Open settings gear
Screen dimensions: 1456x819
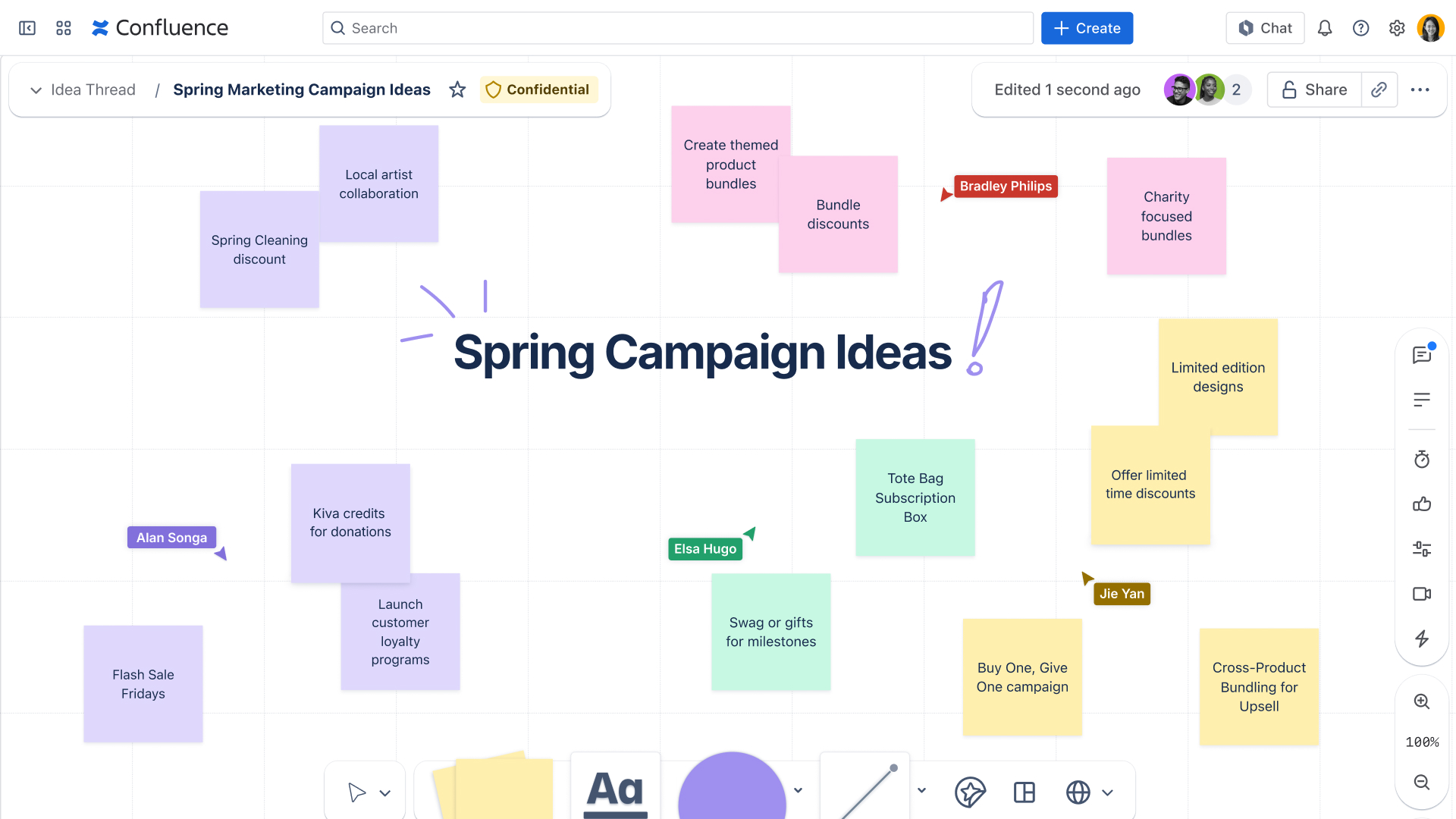[1397, 28]
